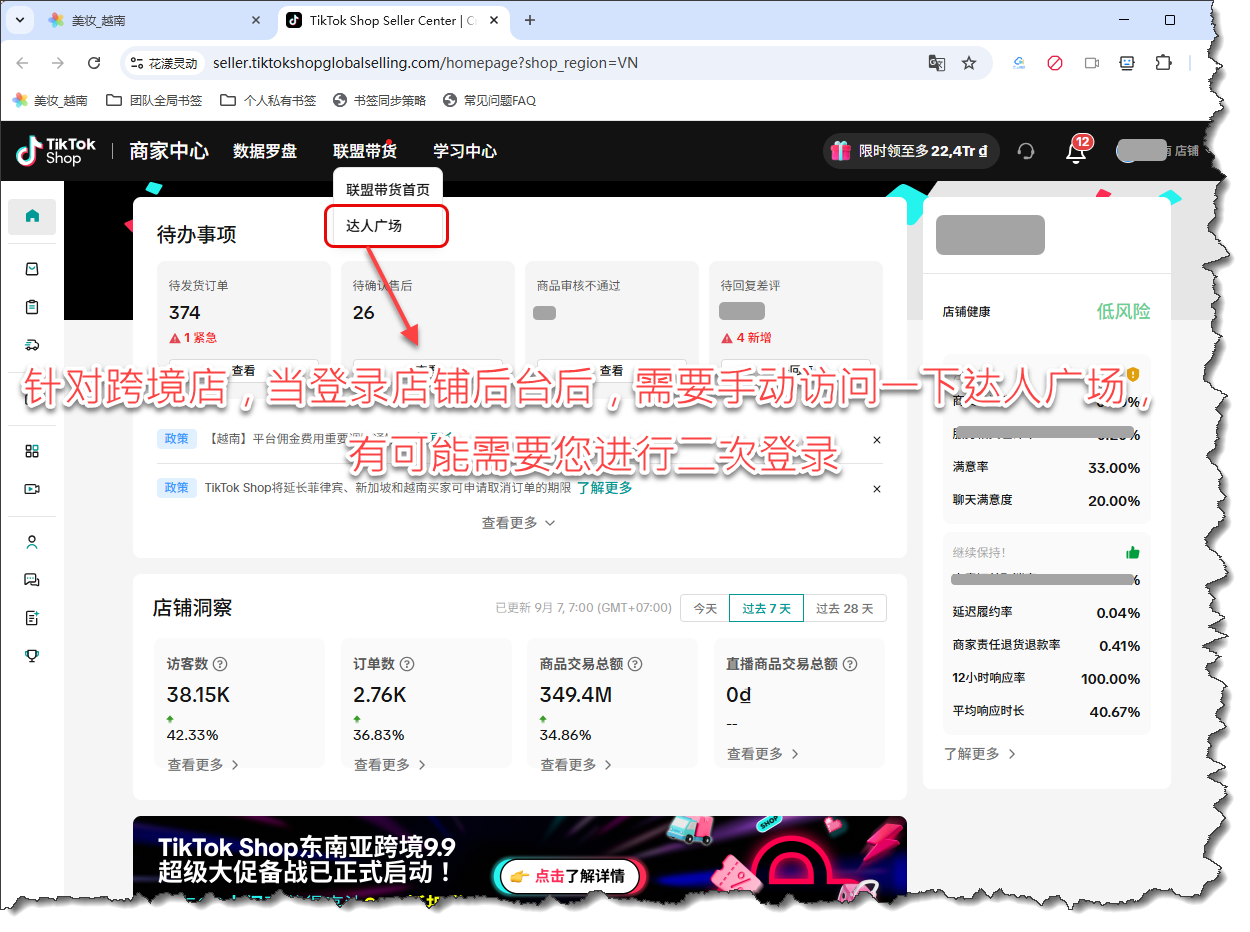Open the tab search dropdown chevron

click(x=19, y=20)
